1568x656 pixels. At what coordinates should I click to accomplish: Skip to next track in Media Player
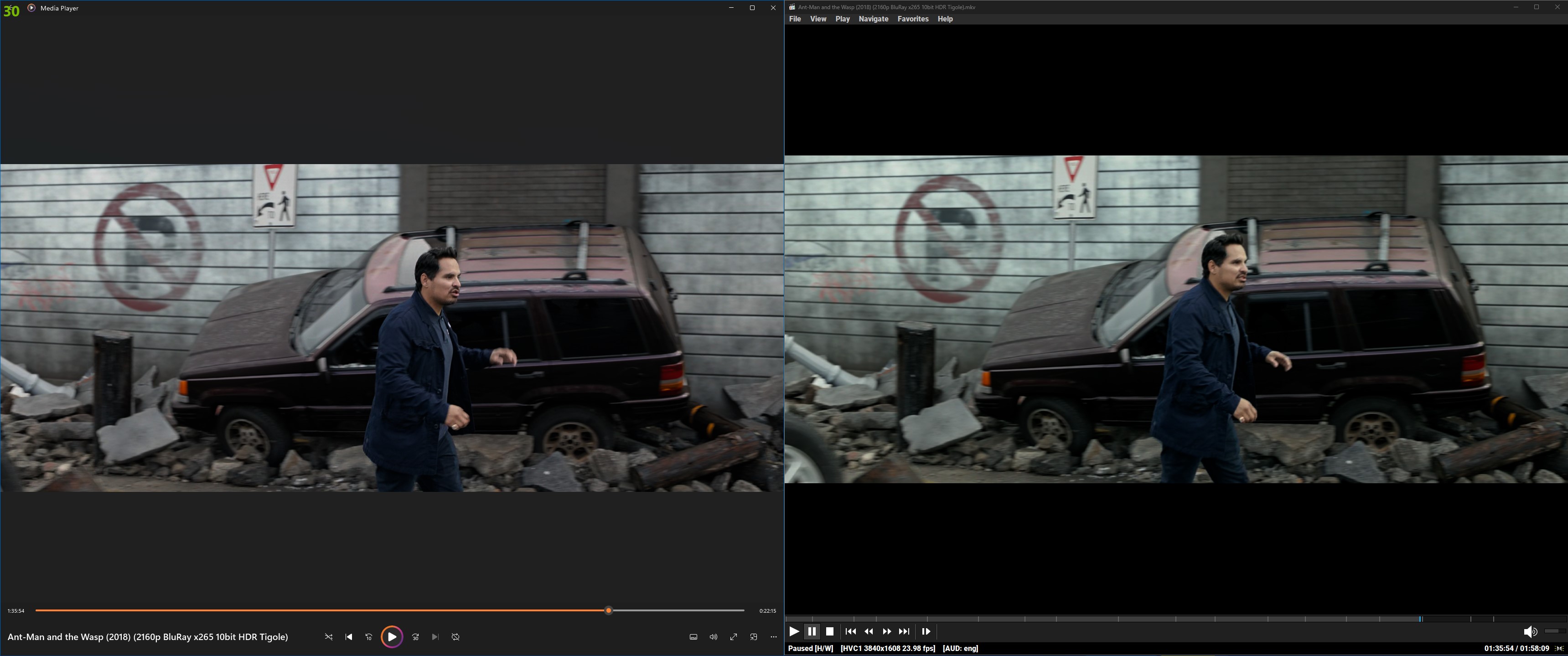click(x=435, y=636)
